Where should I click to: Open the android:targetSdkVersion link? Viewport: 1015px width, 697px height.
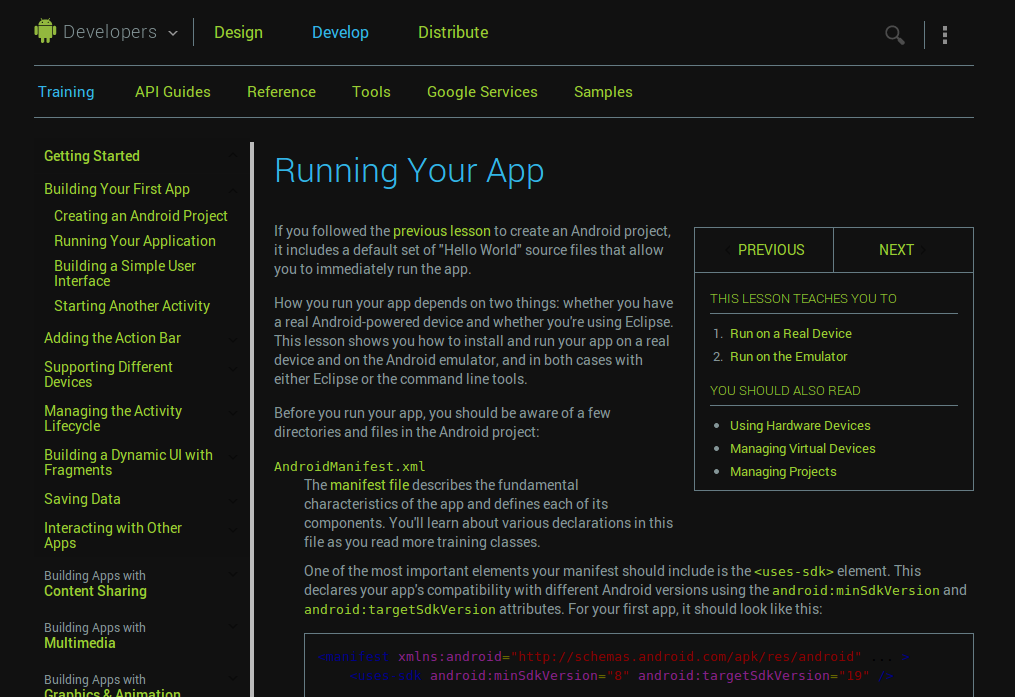pos(400,610)
